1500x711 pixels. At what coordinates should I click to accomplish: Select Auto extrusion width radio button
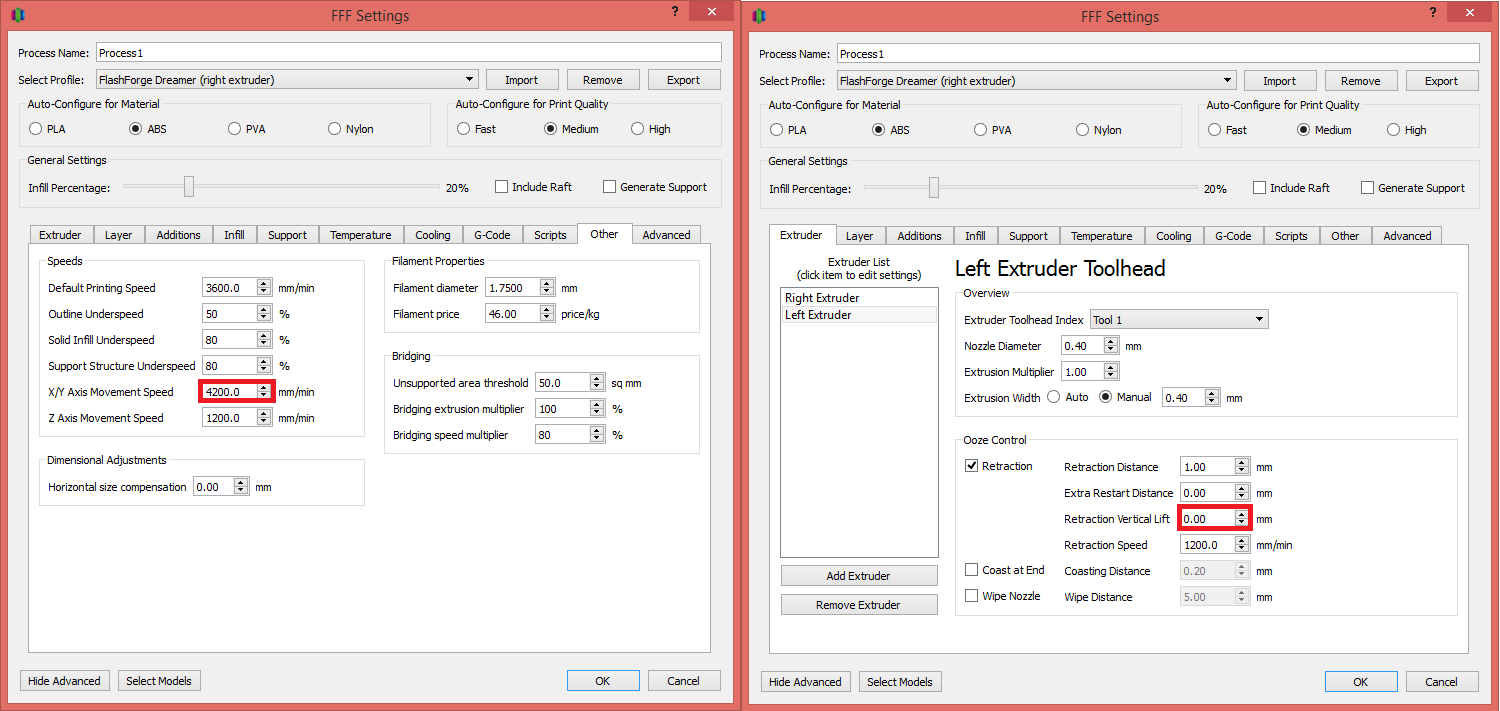tap(1053, 397)
